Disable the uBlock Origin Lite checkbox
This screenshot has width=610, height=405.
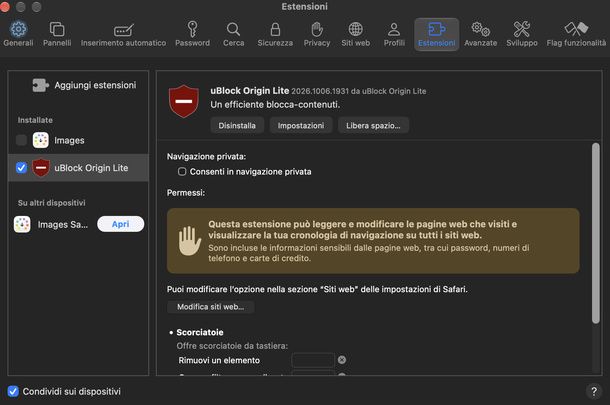coord(21,168)
